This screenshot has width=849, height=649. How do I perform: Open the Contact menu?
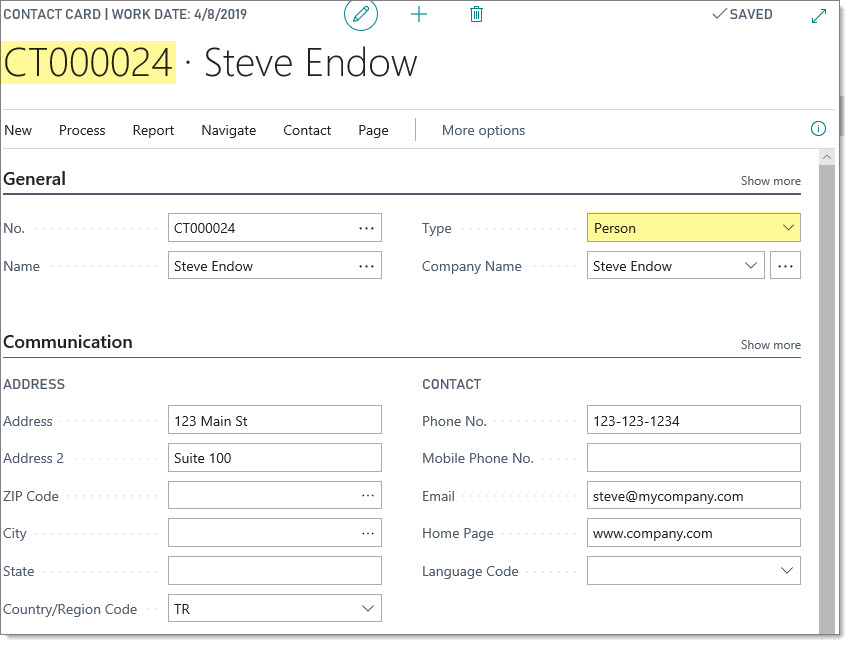tap(306, 130)
